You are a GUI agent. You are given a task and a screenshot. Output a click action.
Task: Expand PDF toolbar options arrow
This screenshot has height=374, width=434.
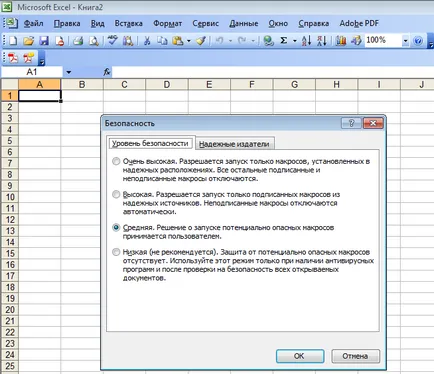coord(42,58)
